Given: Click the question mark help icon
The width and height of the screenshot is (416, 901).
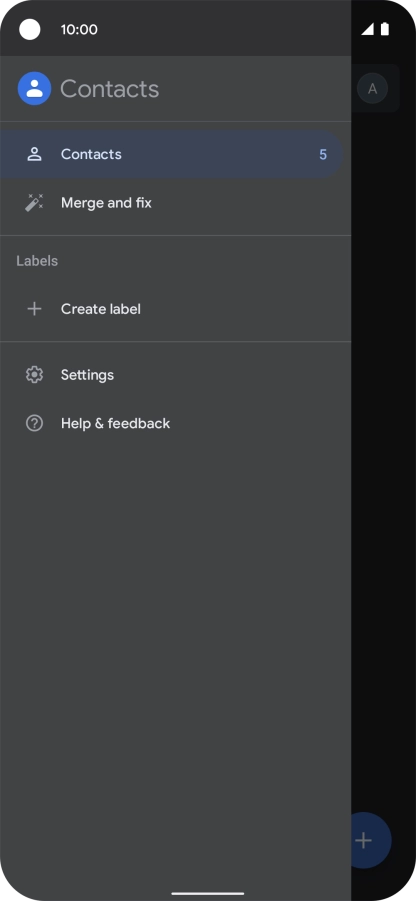Looking at the screenshot, I should [34, 423].
